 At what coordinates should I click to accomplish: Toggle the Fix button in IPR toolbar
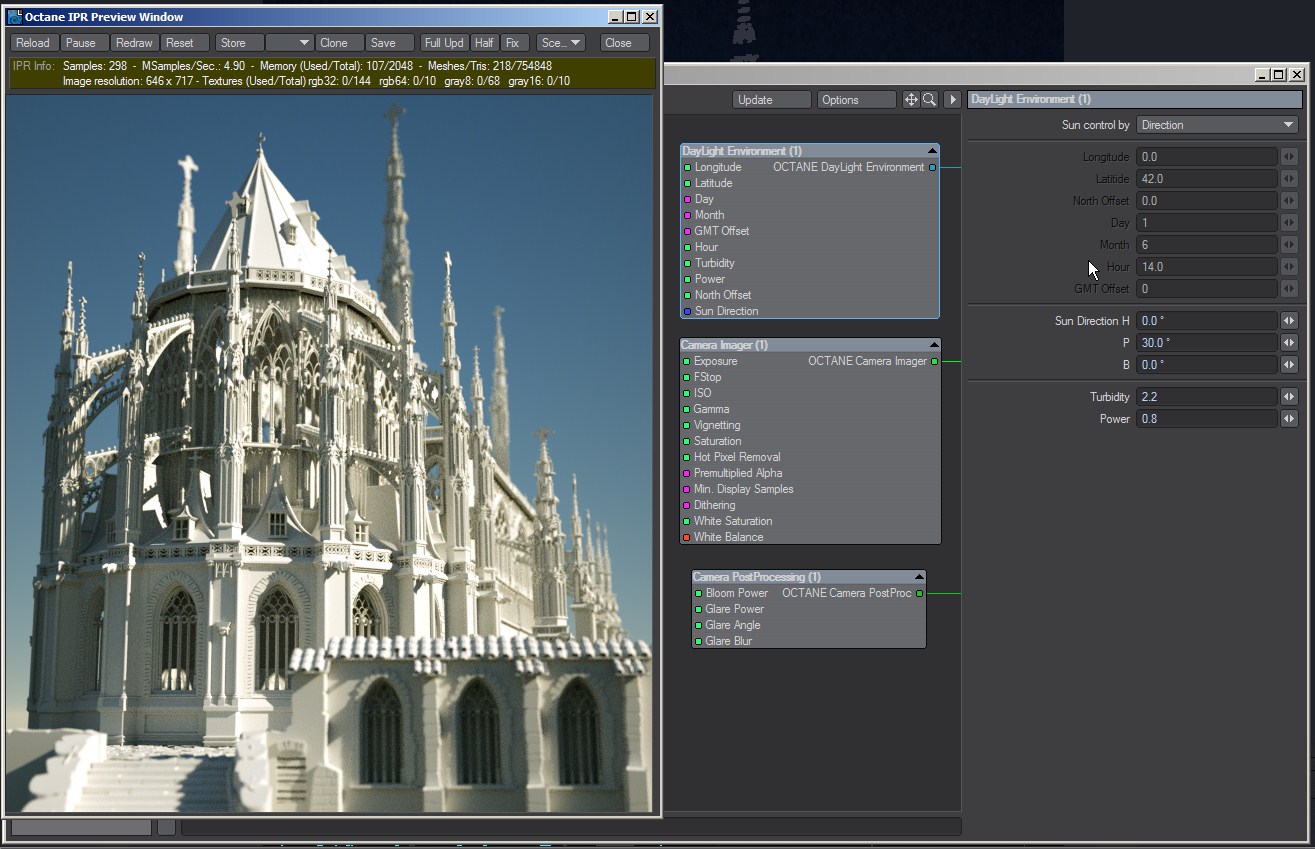click(513, 43)
